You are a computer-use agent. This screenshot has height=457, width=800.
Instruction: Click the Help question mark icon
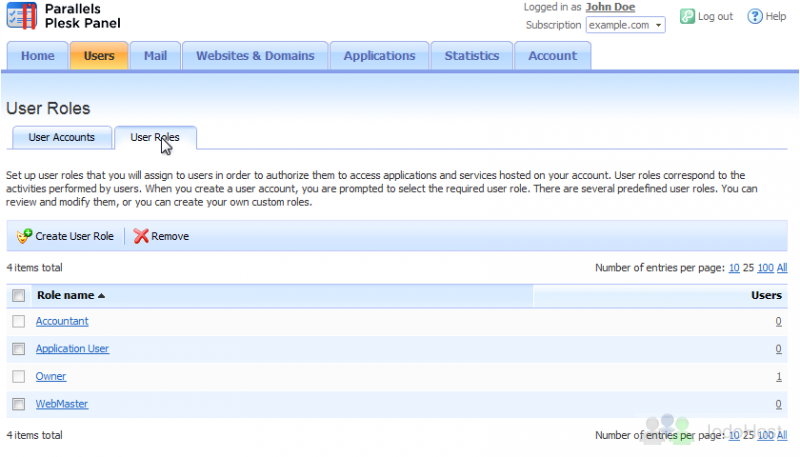(756, 16)
